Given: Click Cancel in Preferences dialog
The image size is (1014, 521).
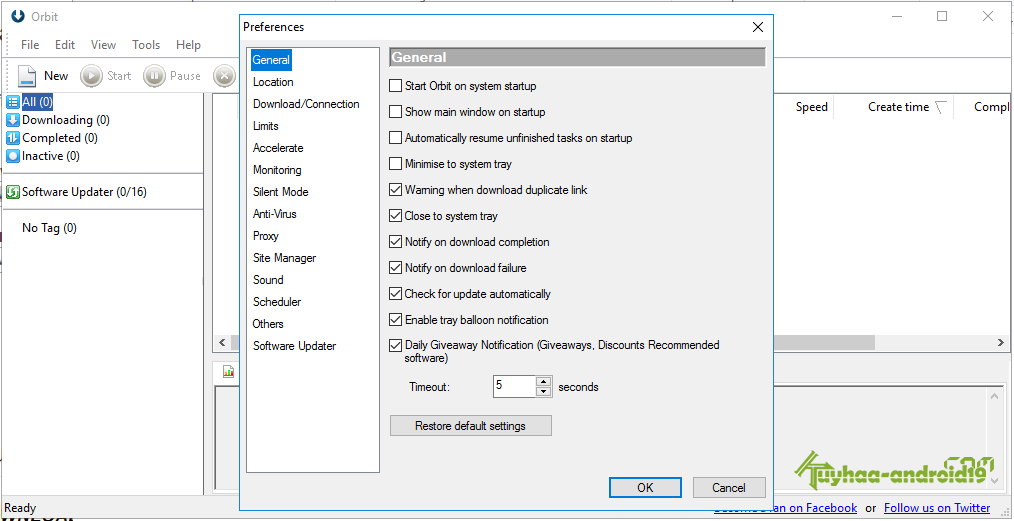Looking at the screenshot, I should (729, 487).
